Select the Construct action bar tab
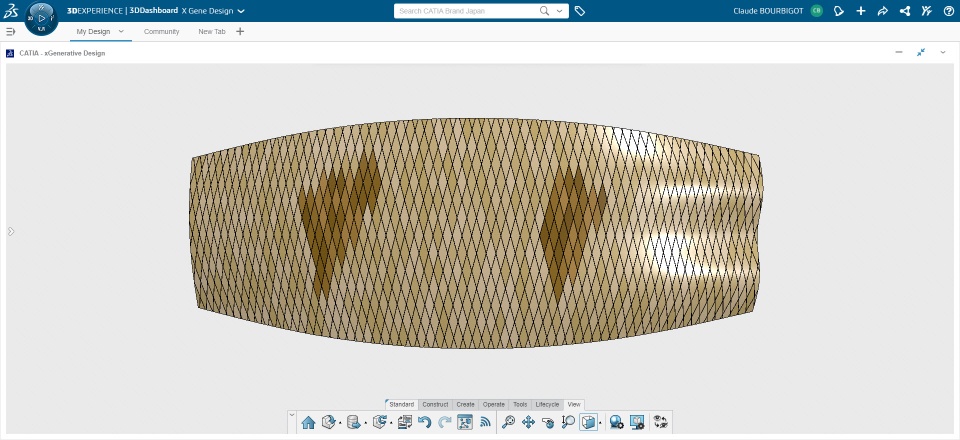Image resolution: width=960 pixels, height=440 pixels. [435, 405]
